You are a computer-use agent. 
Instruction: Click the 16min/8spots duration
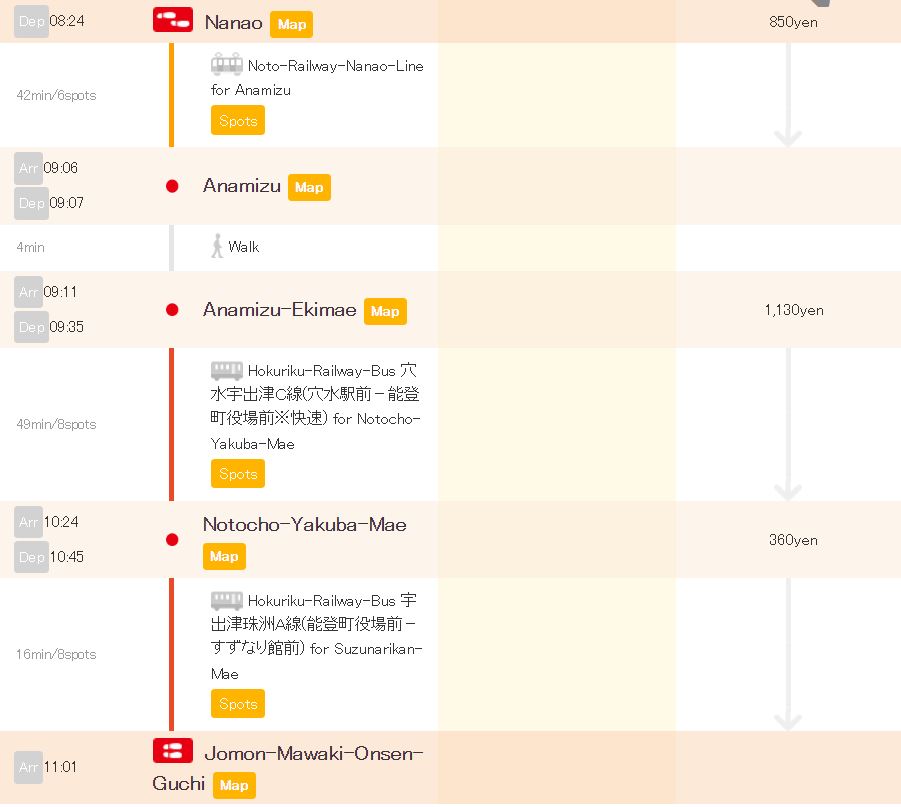[x=56, y=654]
